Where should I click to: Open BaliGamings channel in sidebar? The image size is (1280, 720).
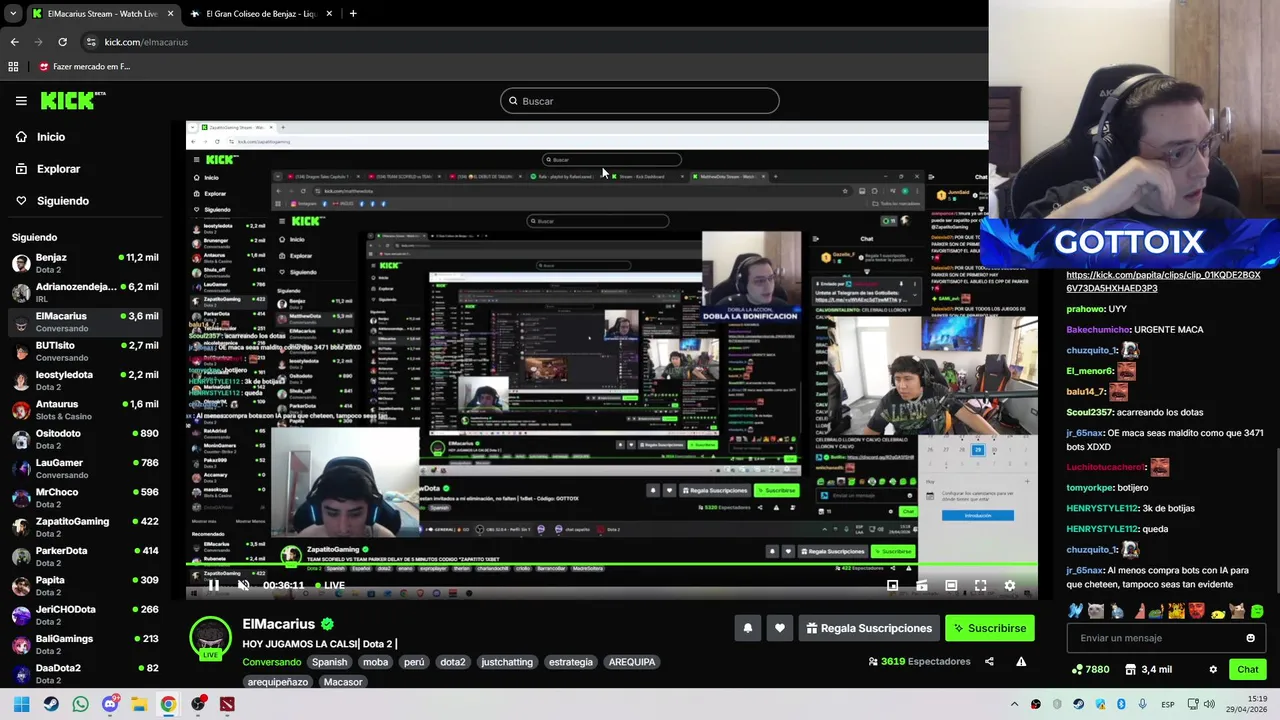pyautogui.click(x=86, y=644)
